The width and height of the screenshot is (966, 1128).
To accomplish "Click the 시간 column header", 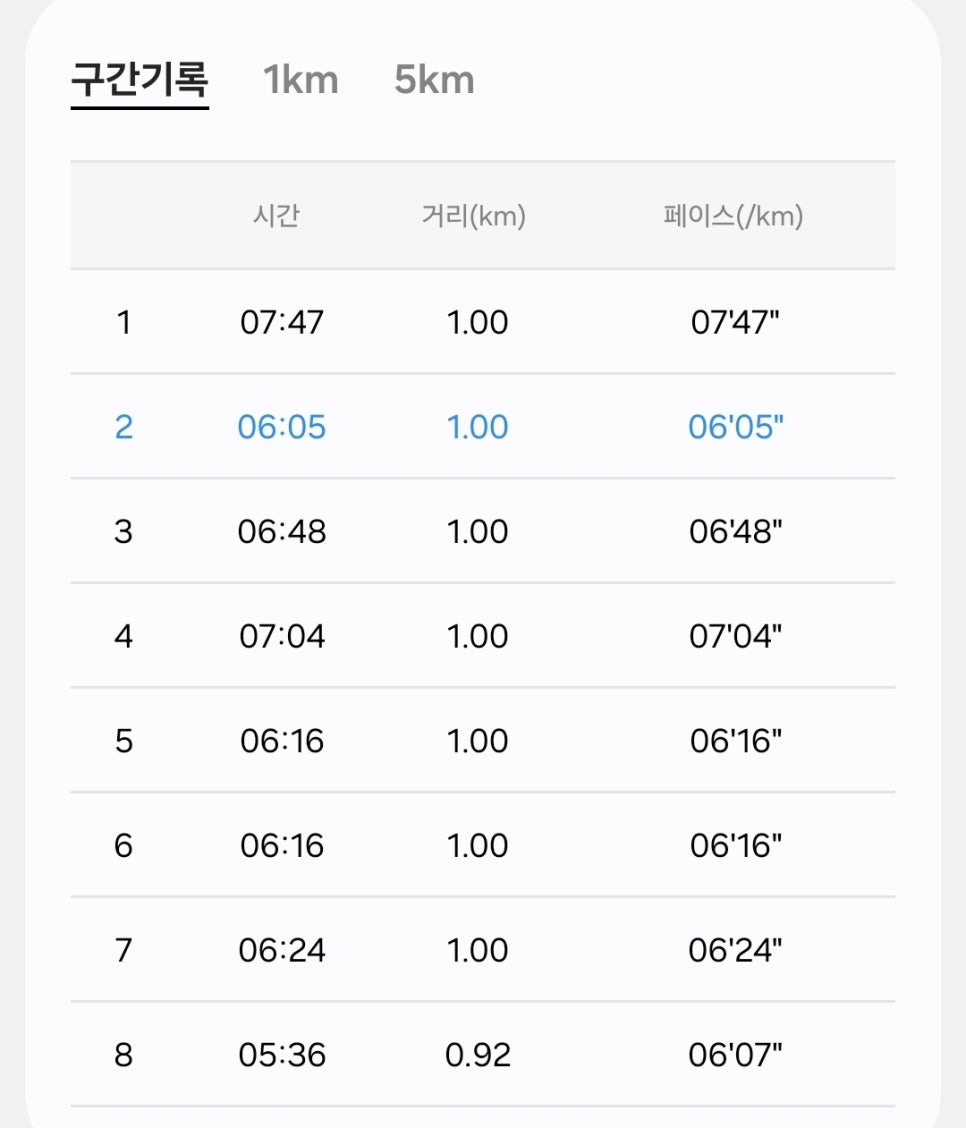I will [276, 216].
